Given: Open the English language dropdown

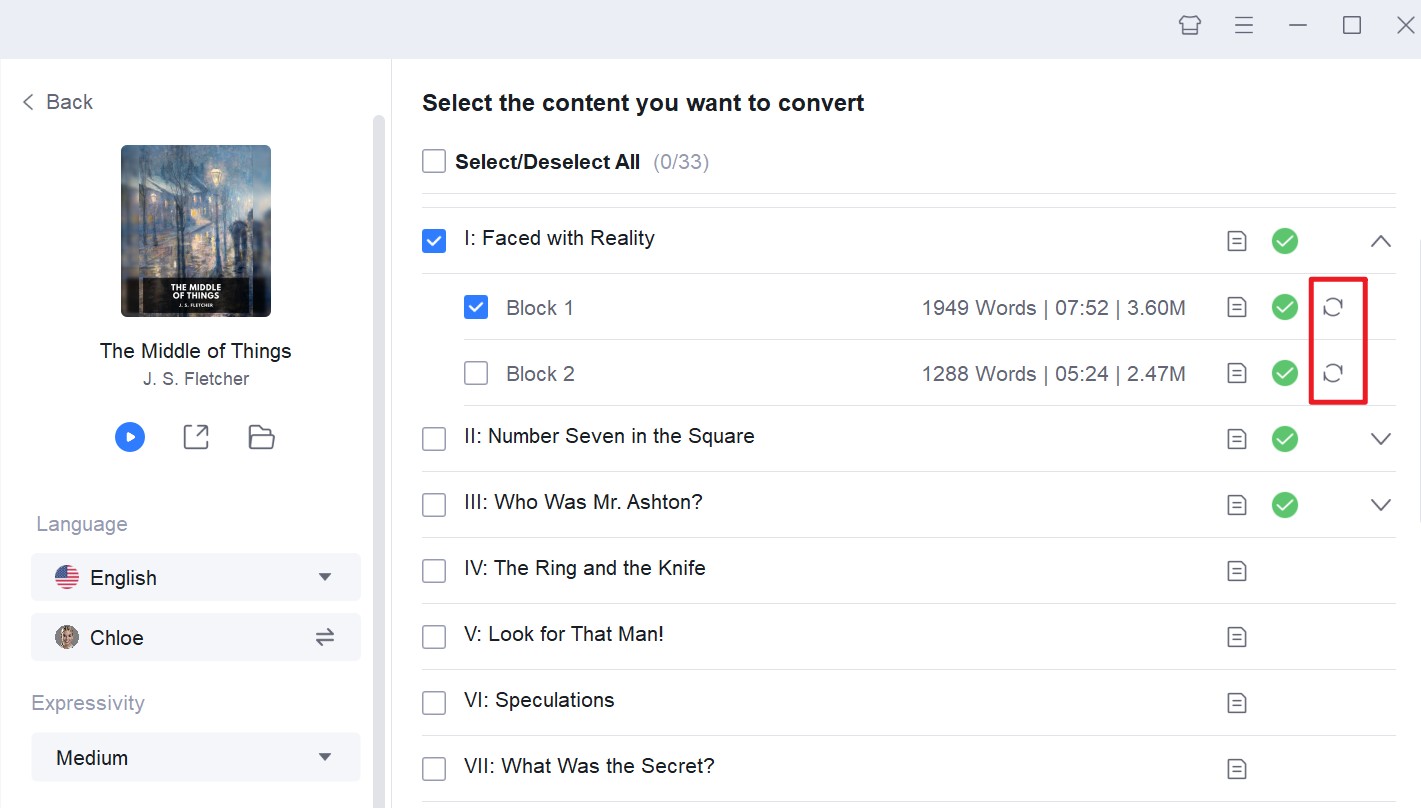Looking at the screenshot, I should tap(196, 577).
